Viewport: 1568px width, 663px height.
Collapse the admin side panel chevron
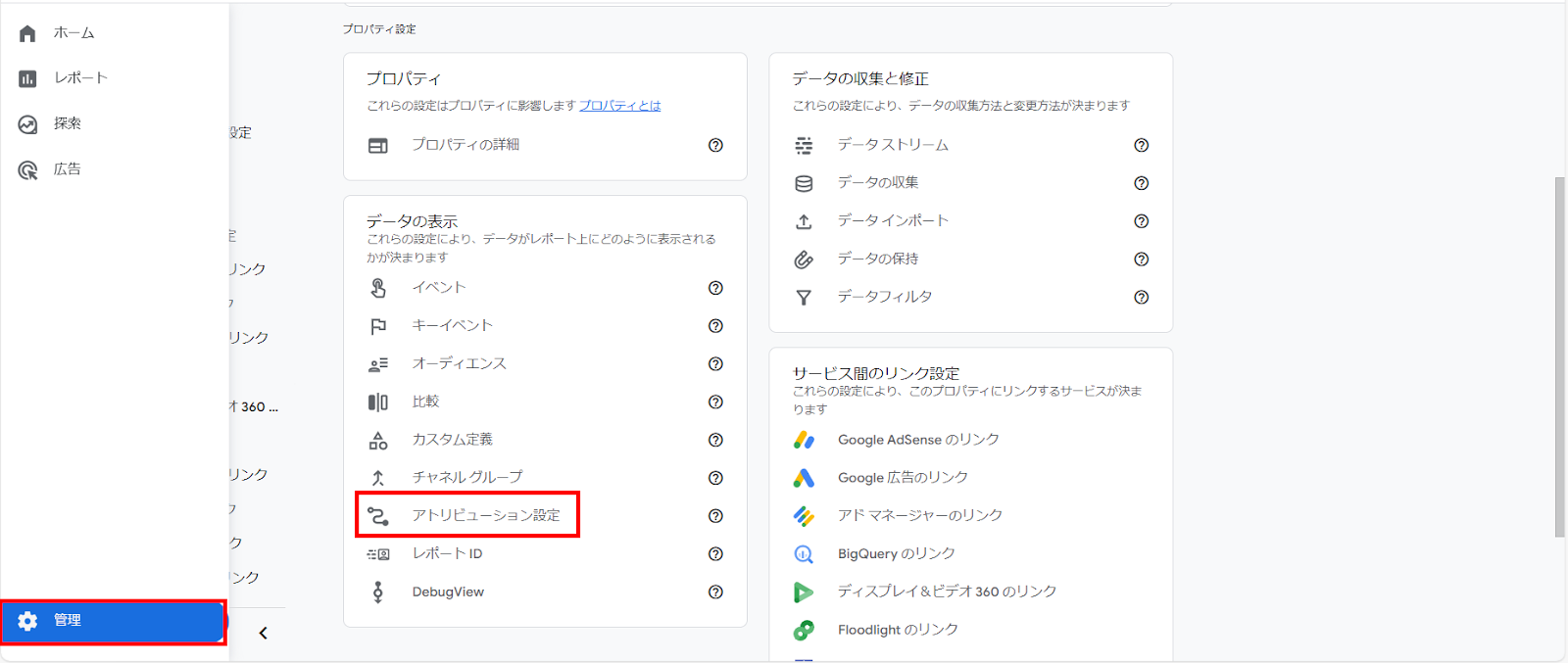263,633
